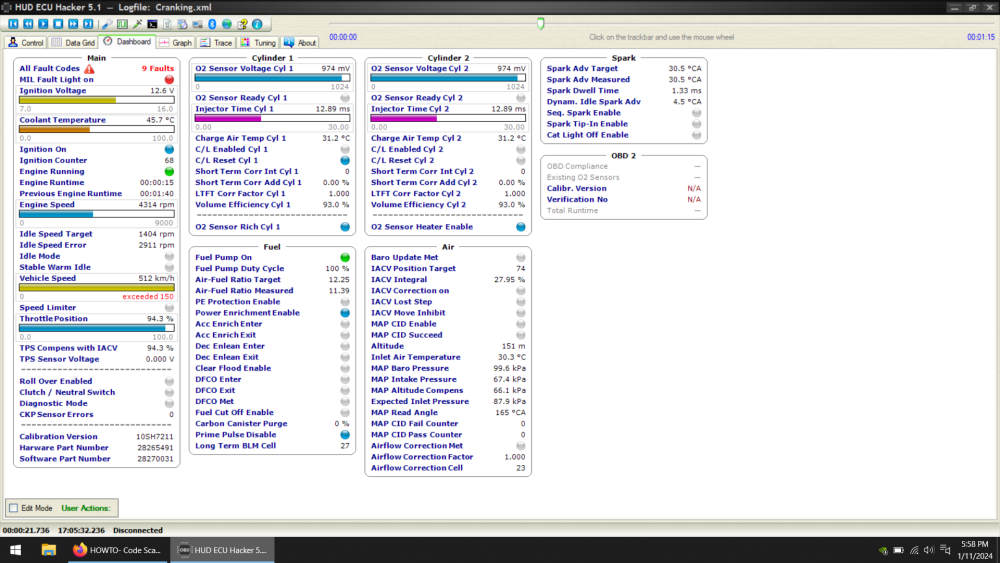
Task: Click the All Fault Codes label
Action: pyautogui.click(x=50, y=69)
